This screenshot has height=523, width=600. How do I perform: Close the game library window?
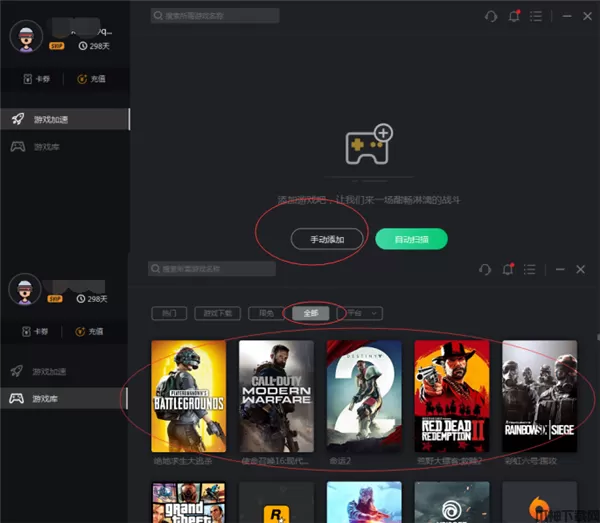(580, 269)
